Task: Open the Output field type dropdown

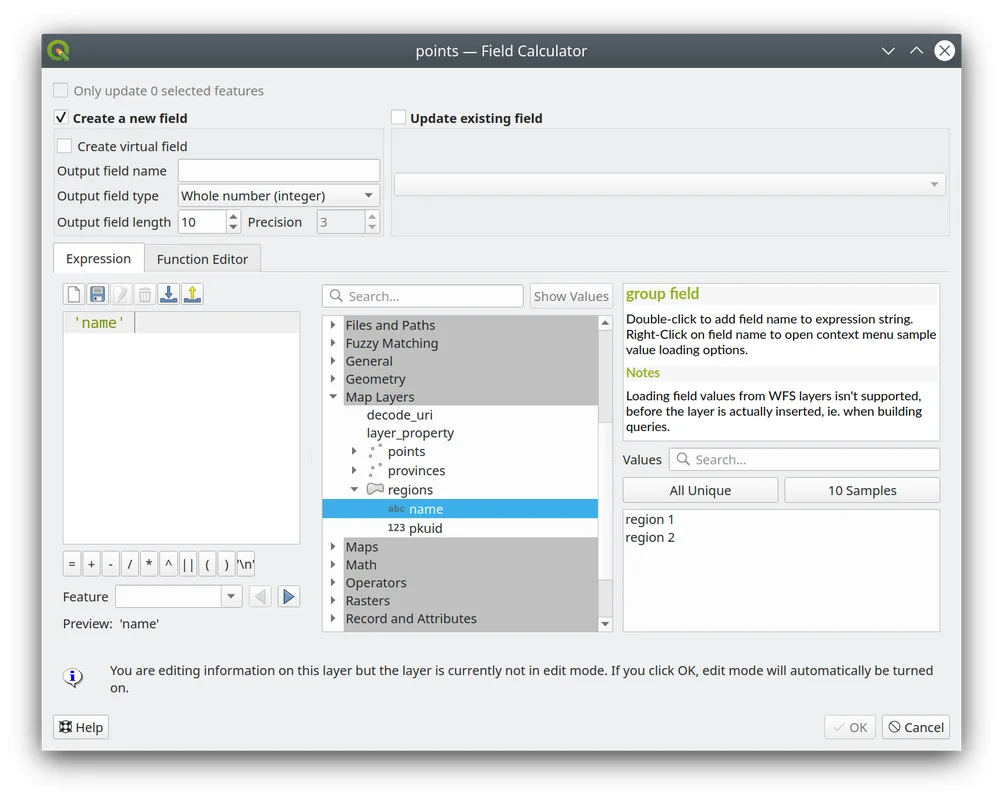Action: [278, 196]
